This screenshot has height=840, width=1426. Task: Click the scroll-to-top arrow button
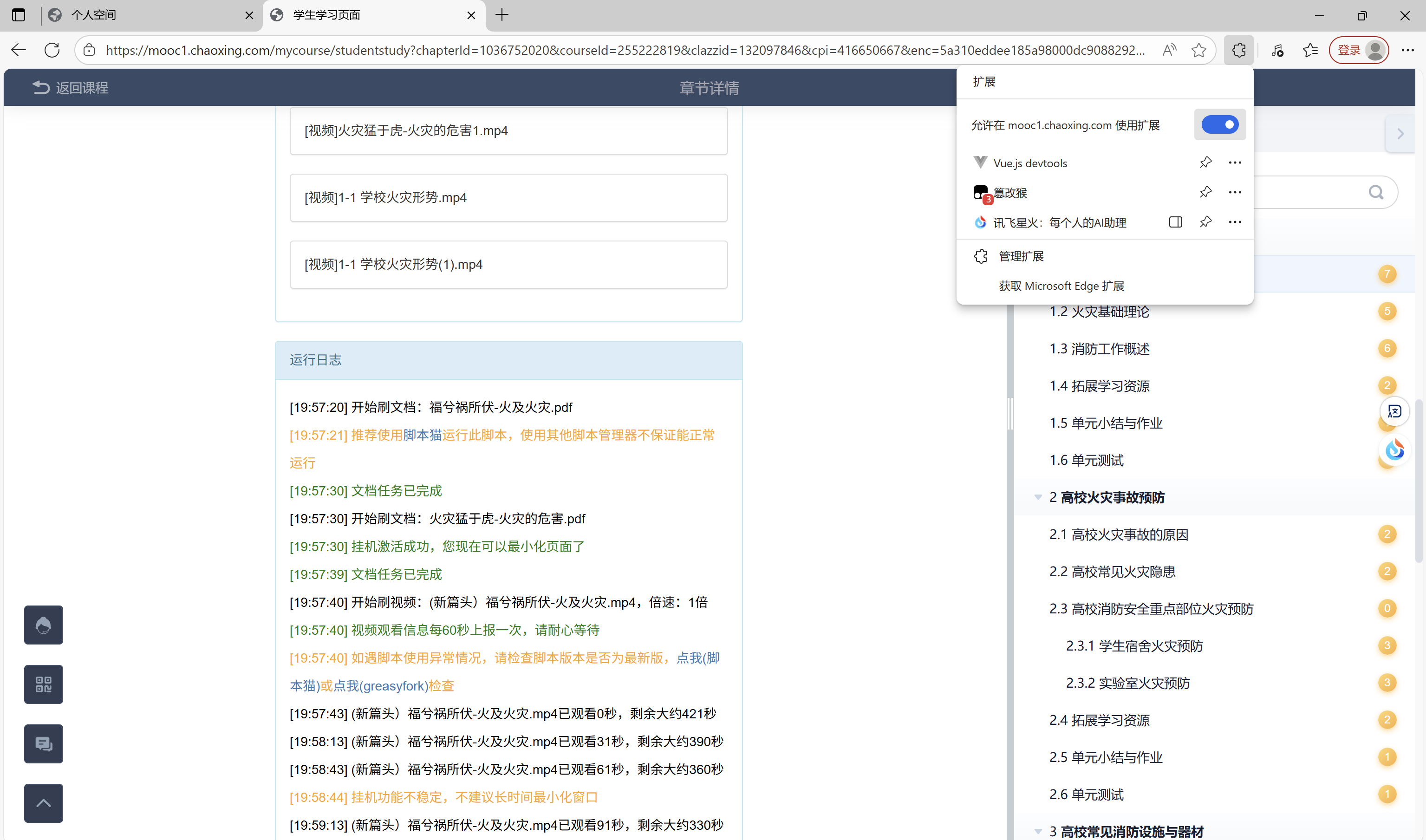pyautogui.click(x=44, y=803)
